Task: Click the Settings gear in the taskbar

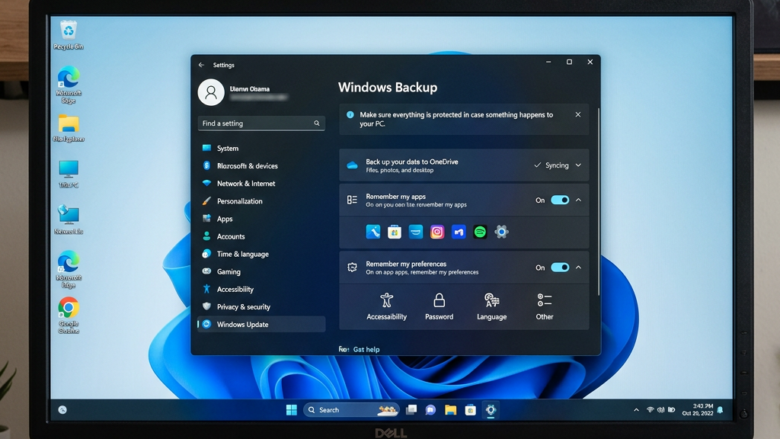Action: pos(490,410)
